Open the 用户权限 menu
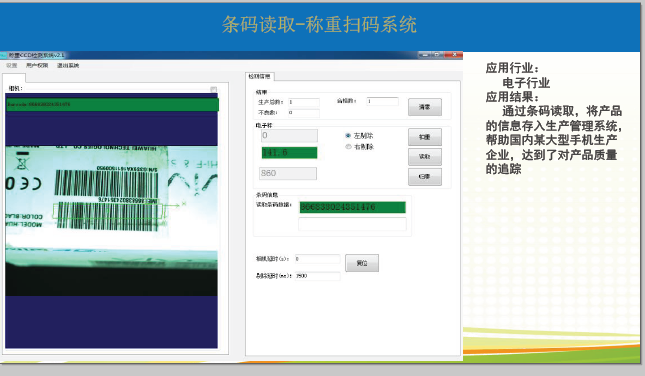Viewport: 645px width, 376px height. pos(37,65)
